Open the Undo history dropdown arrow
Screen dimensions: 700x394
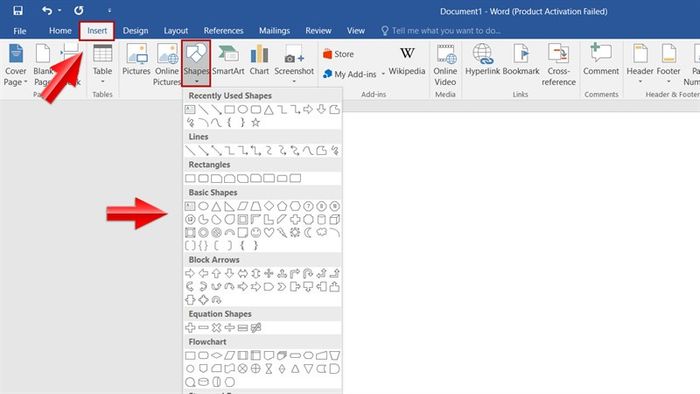(59, 10)
